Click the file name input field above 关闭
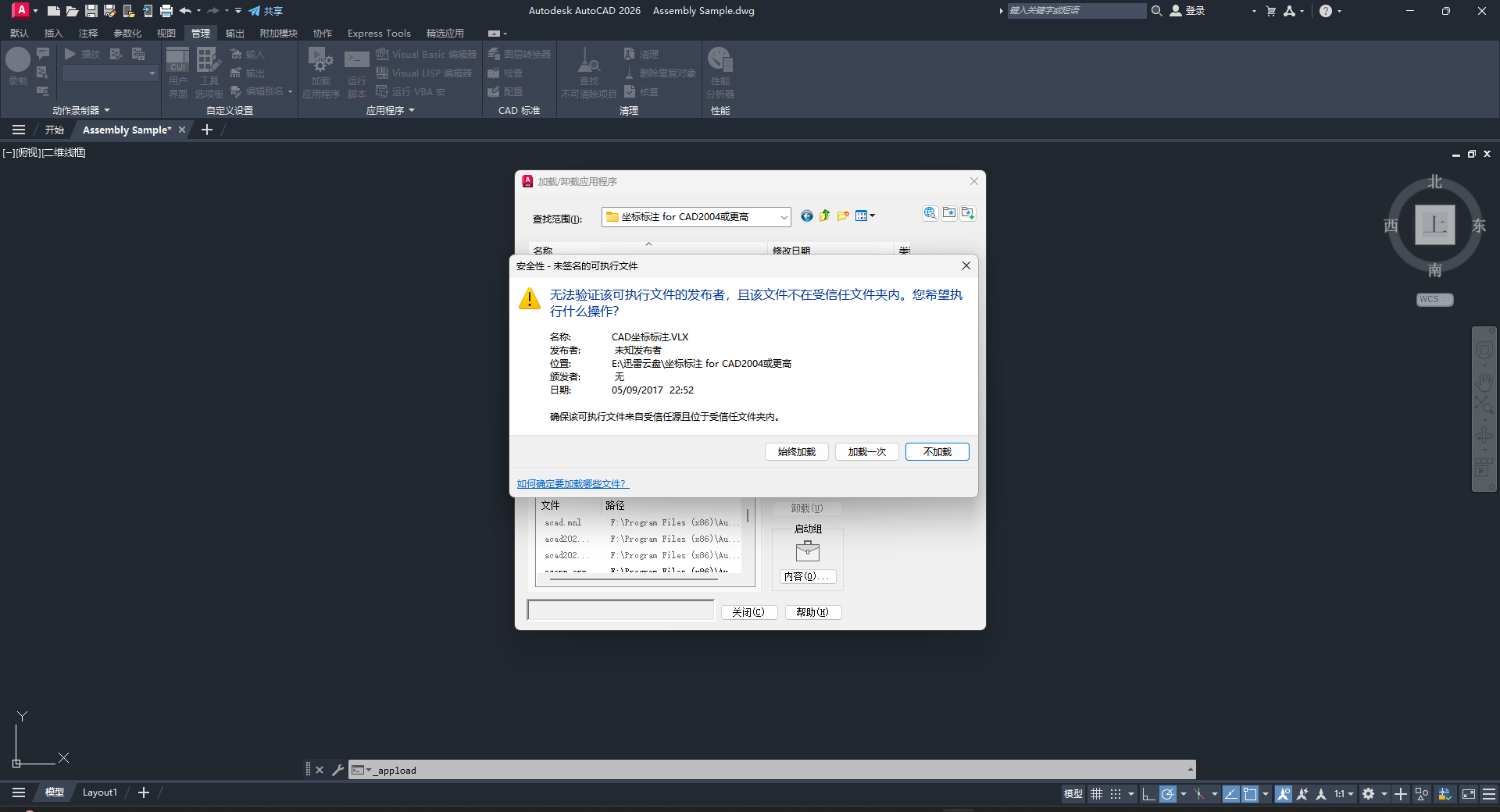Image resolution: width=1500 pixels, height=812 pixels. point(621,611)
